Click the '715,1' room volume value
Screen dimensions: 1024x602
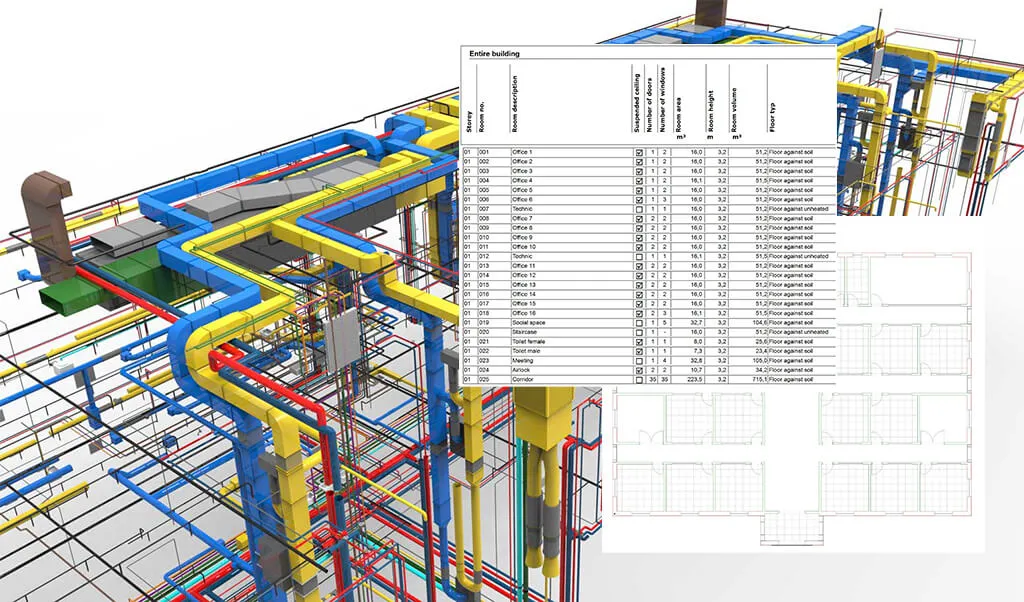coord(759,379)
